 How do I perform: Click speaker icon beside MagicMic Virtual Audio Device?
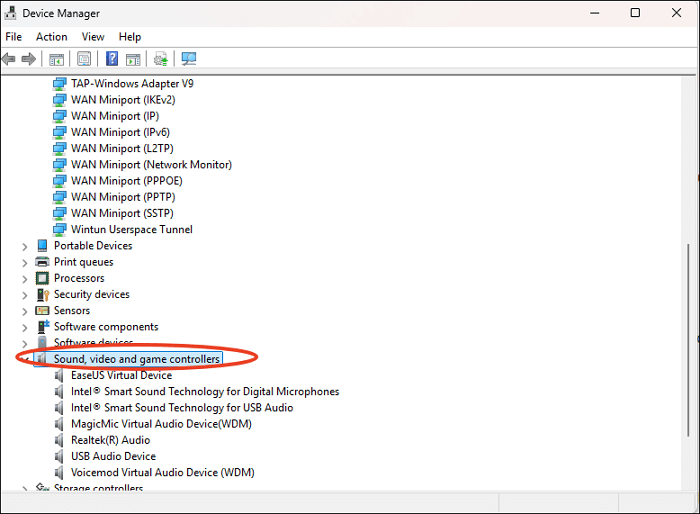point(59,424)
